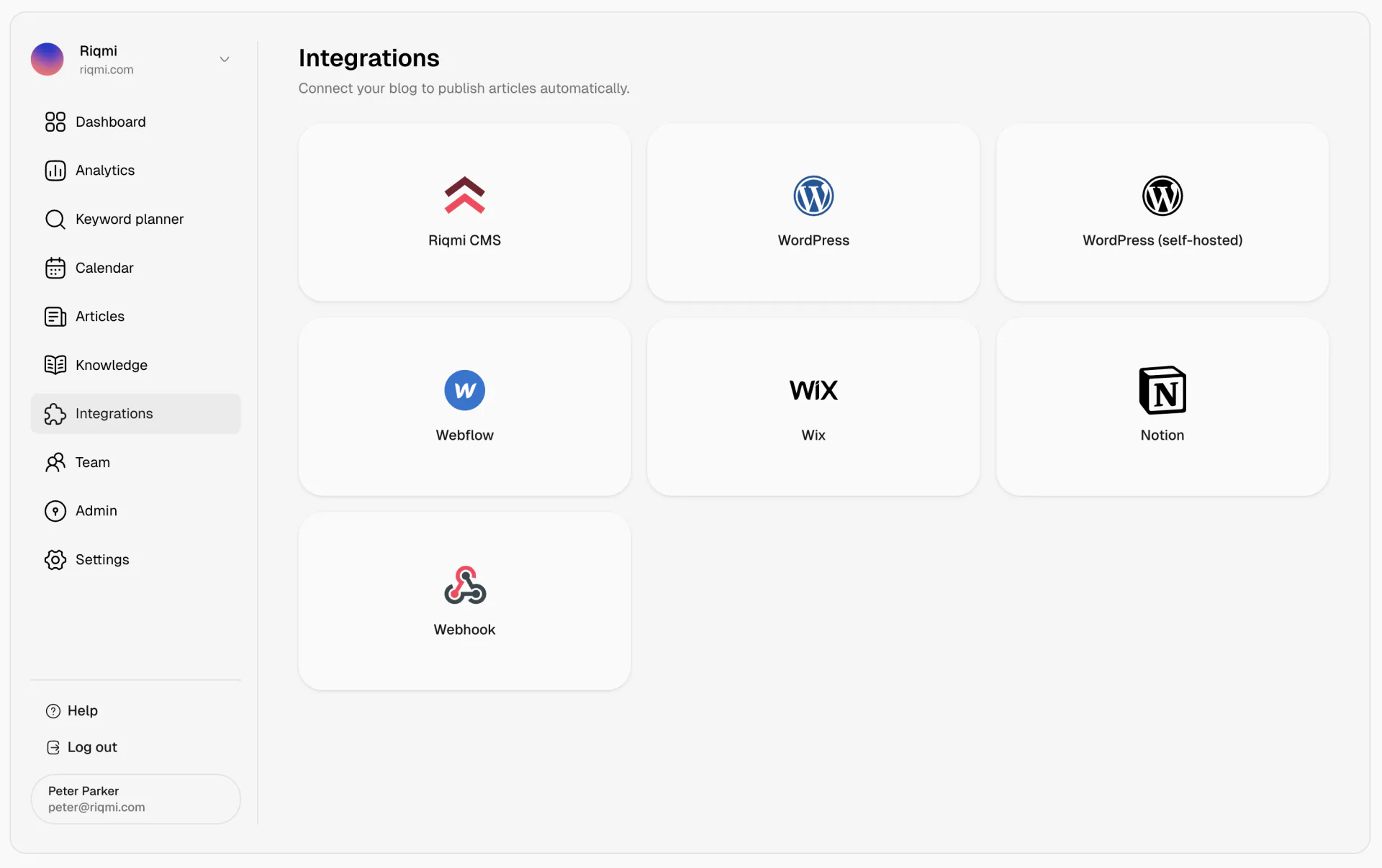Select the WordPress (self-hosted) label

1162,240
